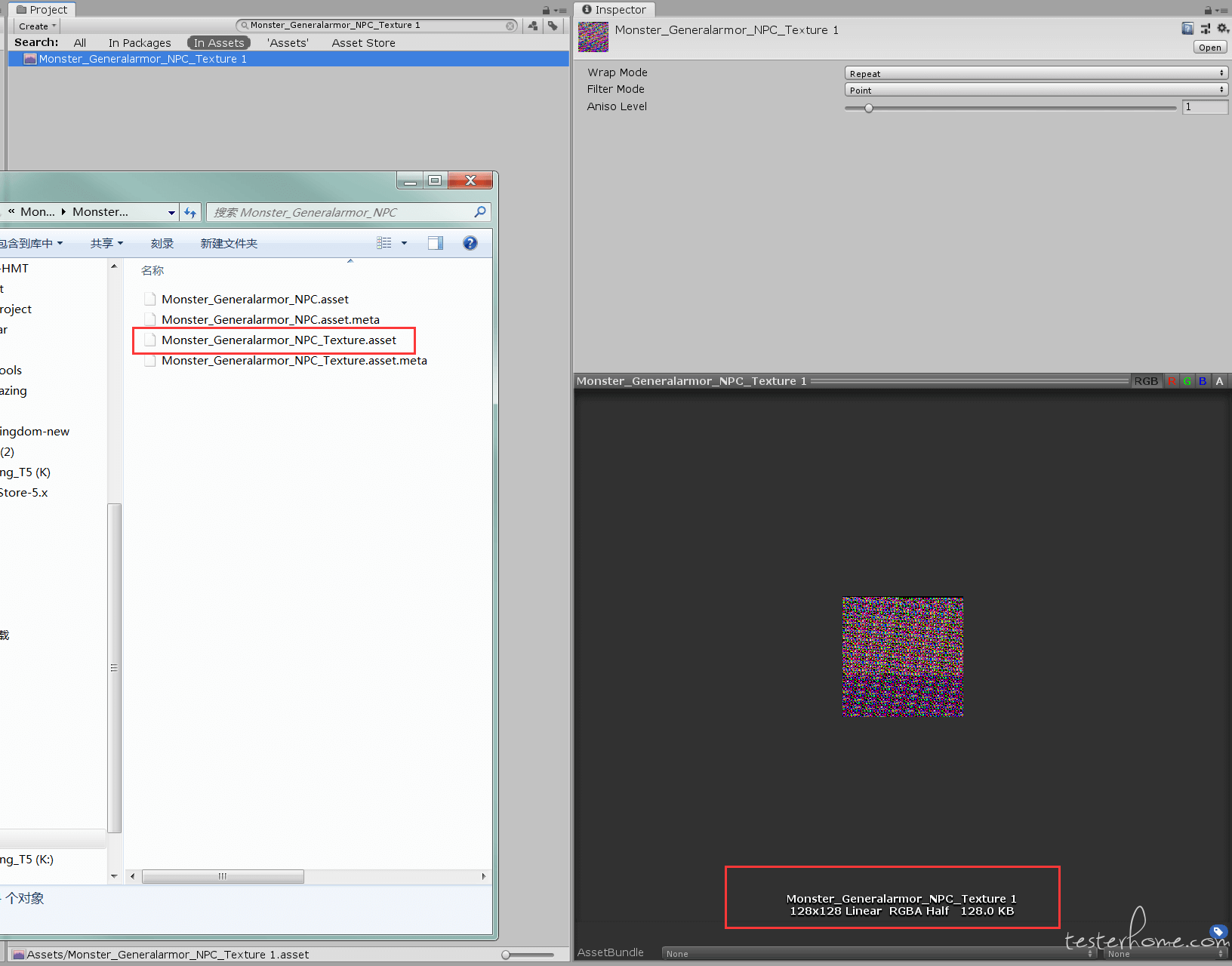
Task: Select kingdom-new folder in navigation pane
Action: pyautogui.click(x=35, y=432)
